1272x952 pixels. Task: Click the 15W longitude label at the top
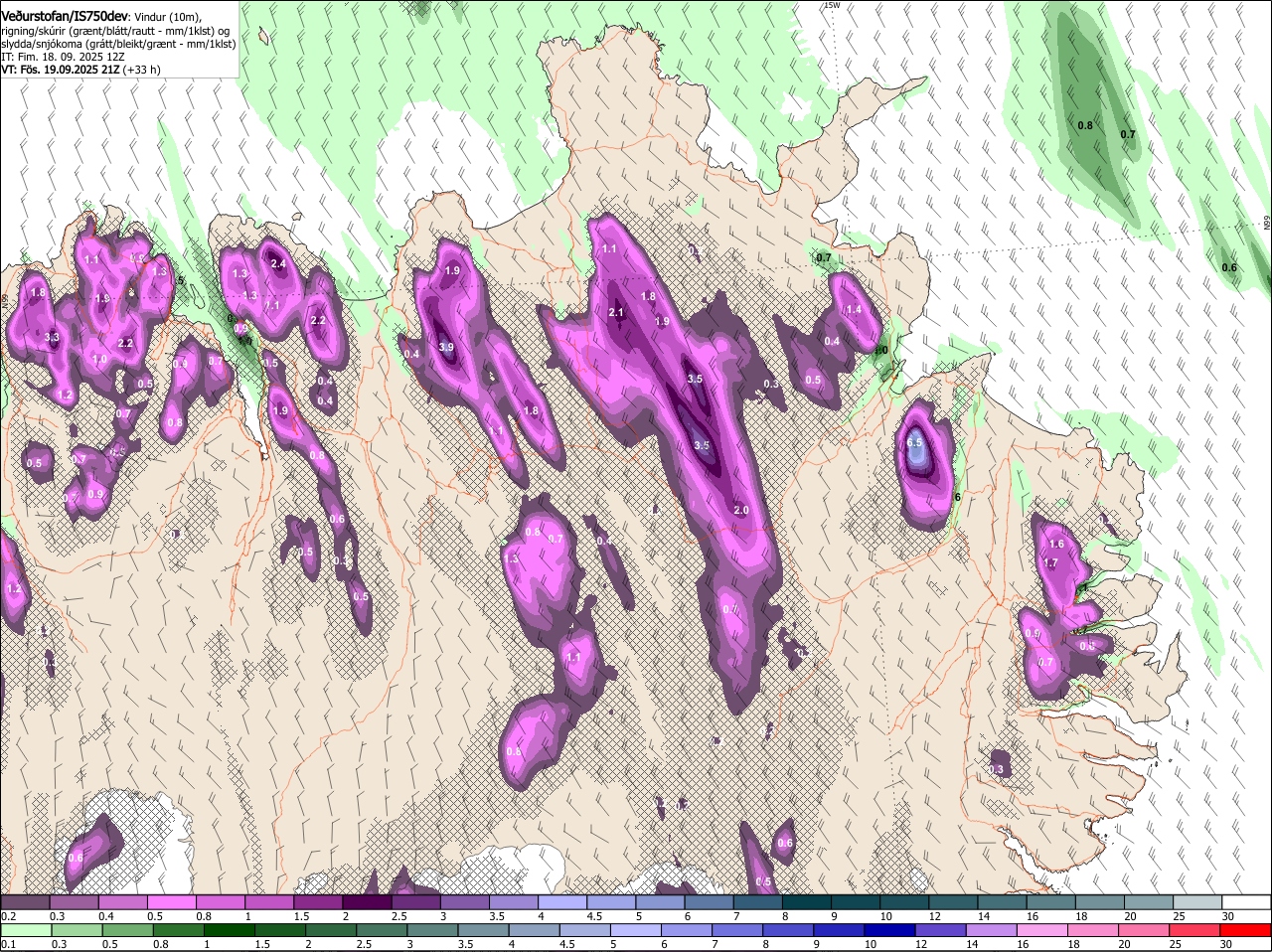(x=832, y=6)
